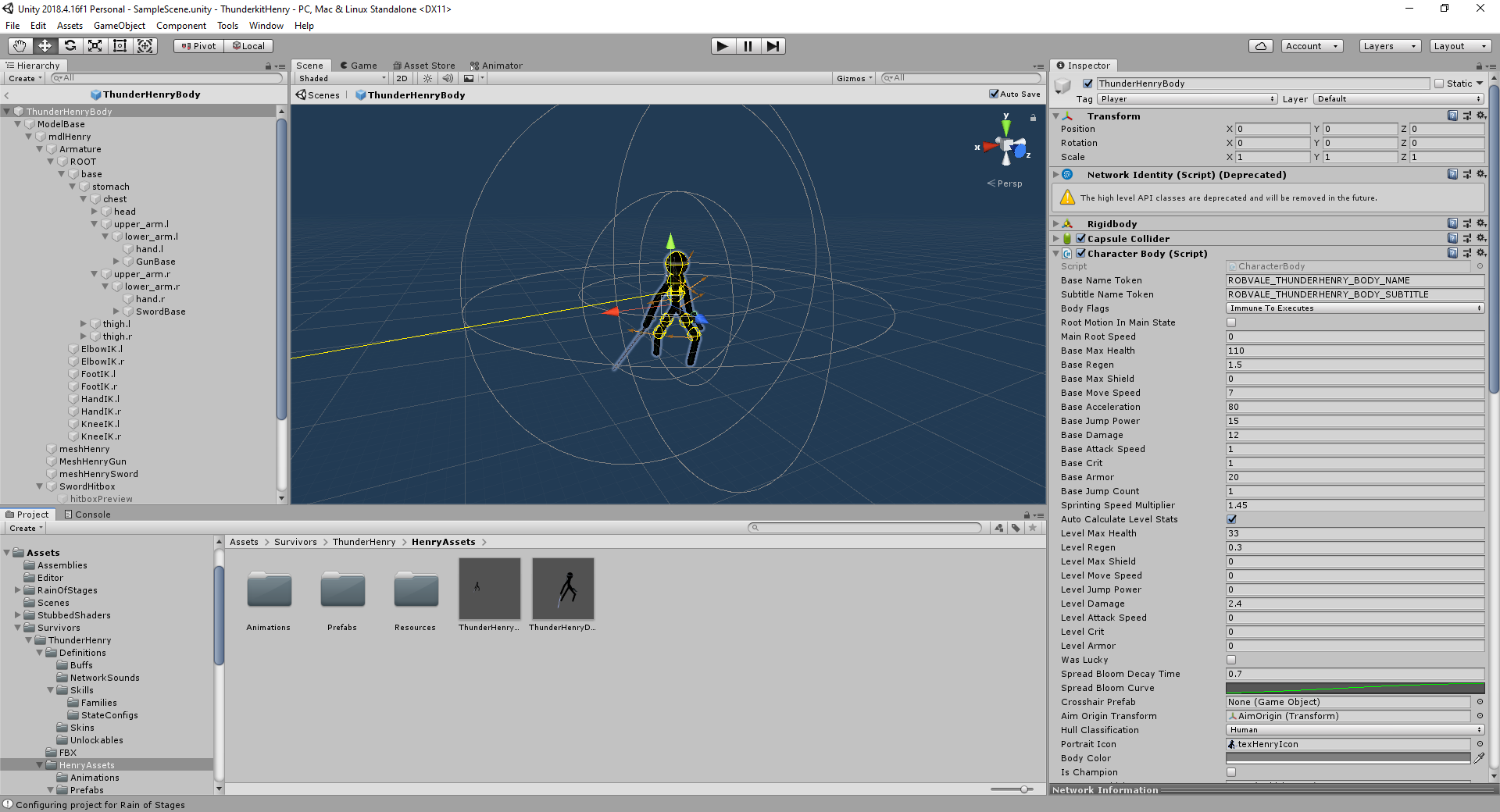Screen dimensions: 1500x812
Task: Toggle scene view lighting
Action: (x=427, y=78)
